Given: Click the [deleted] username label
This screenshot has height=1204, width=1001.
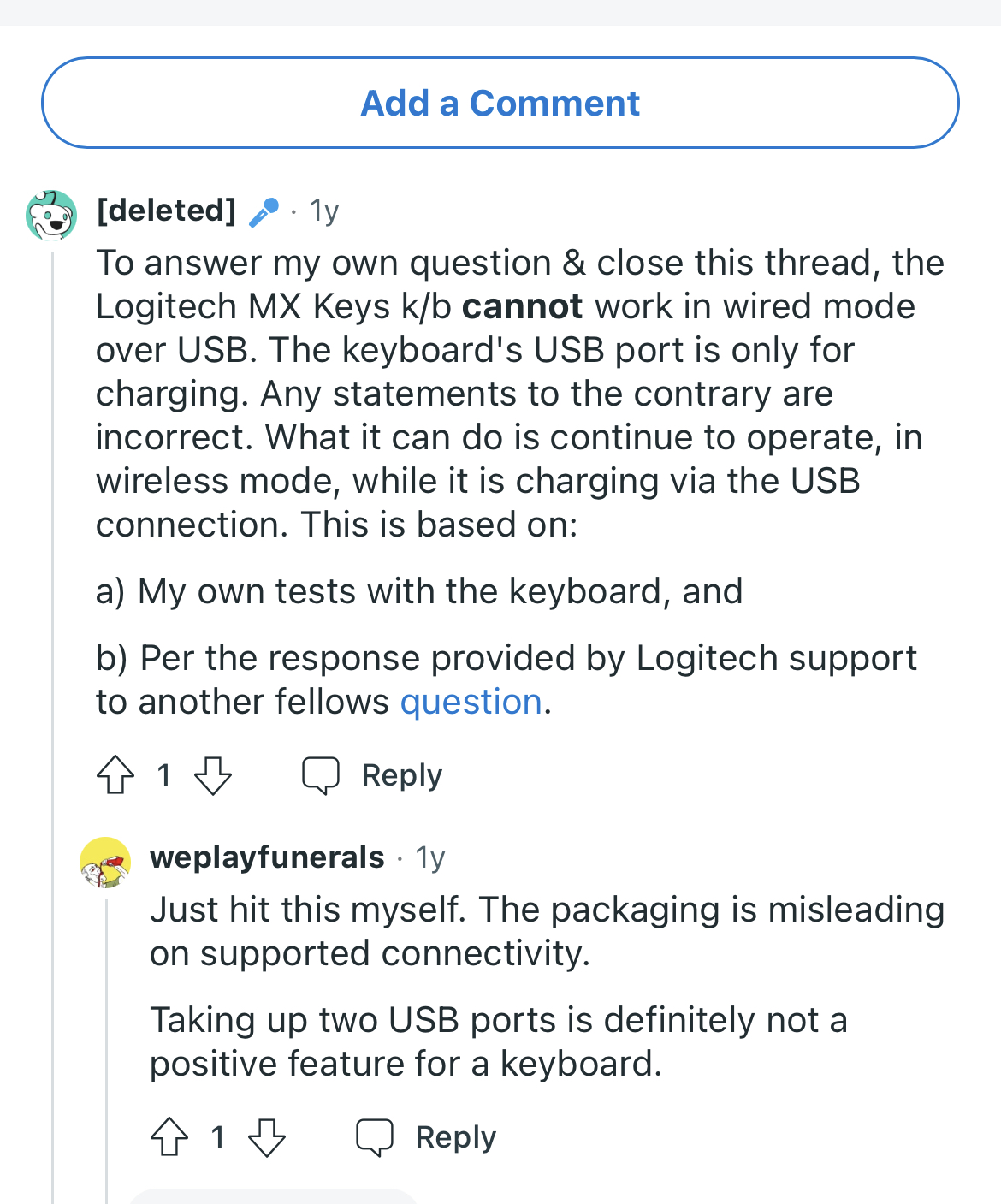Looking at the screenshot, I should [167, 210].
